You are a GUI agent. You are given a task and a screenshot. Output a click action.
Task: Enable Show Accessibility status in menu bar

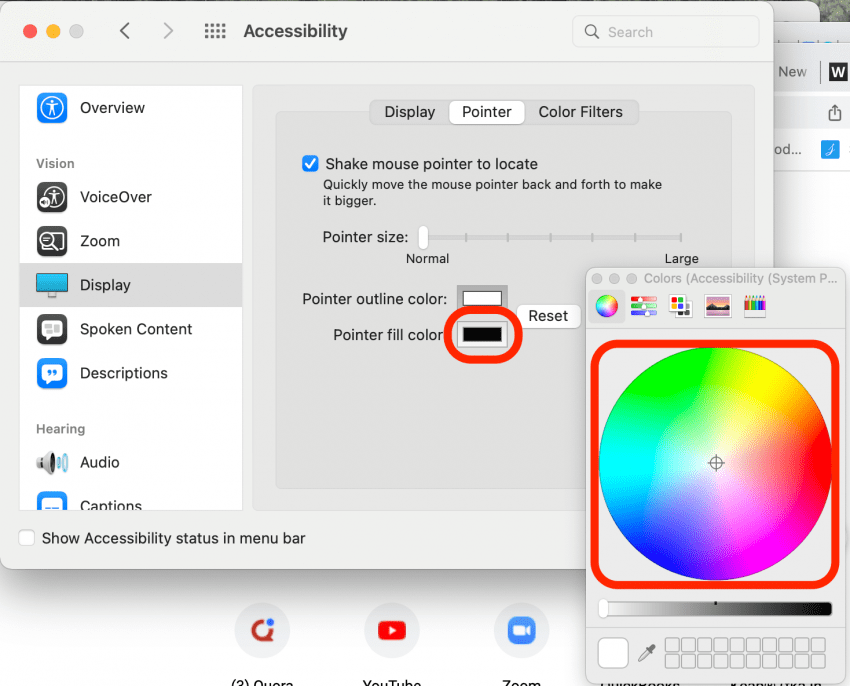pos(26,538)
